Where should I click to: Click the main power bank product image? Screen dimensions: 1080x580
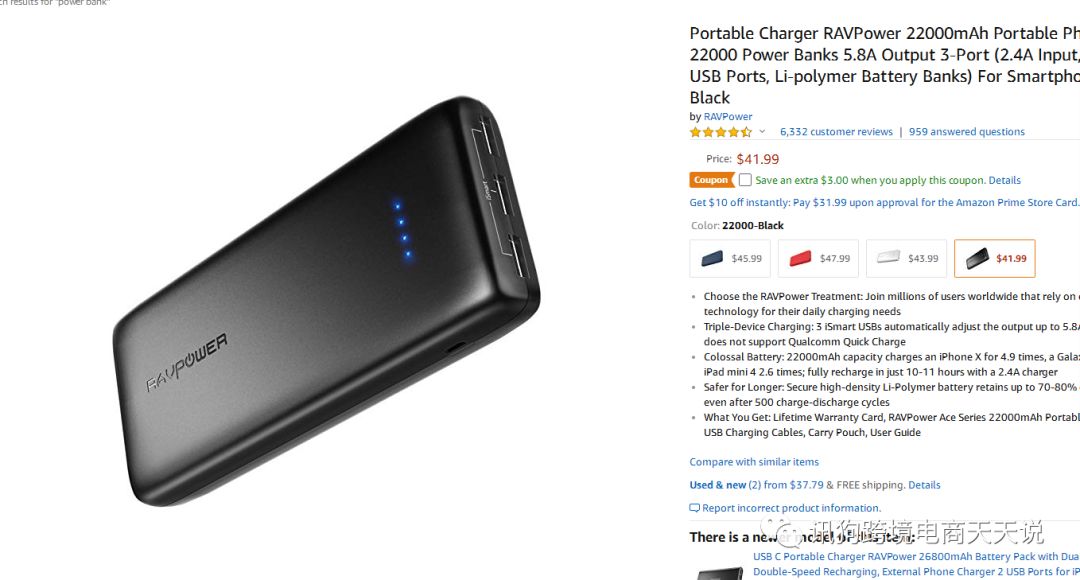pyautogui.click(x=326, y=301)
